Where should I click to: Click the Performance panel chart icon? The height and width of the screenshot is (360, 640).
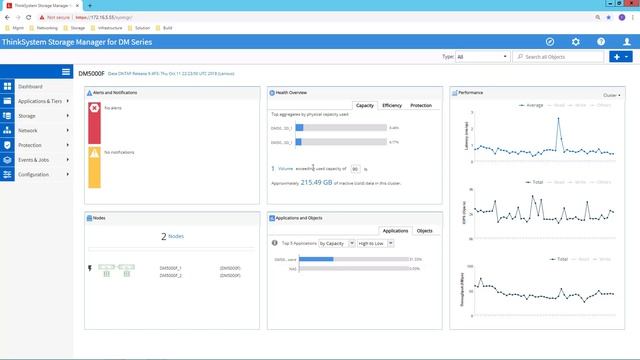point(455,93)
